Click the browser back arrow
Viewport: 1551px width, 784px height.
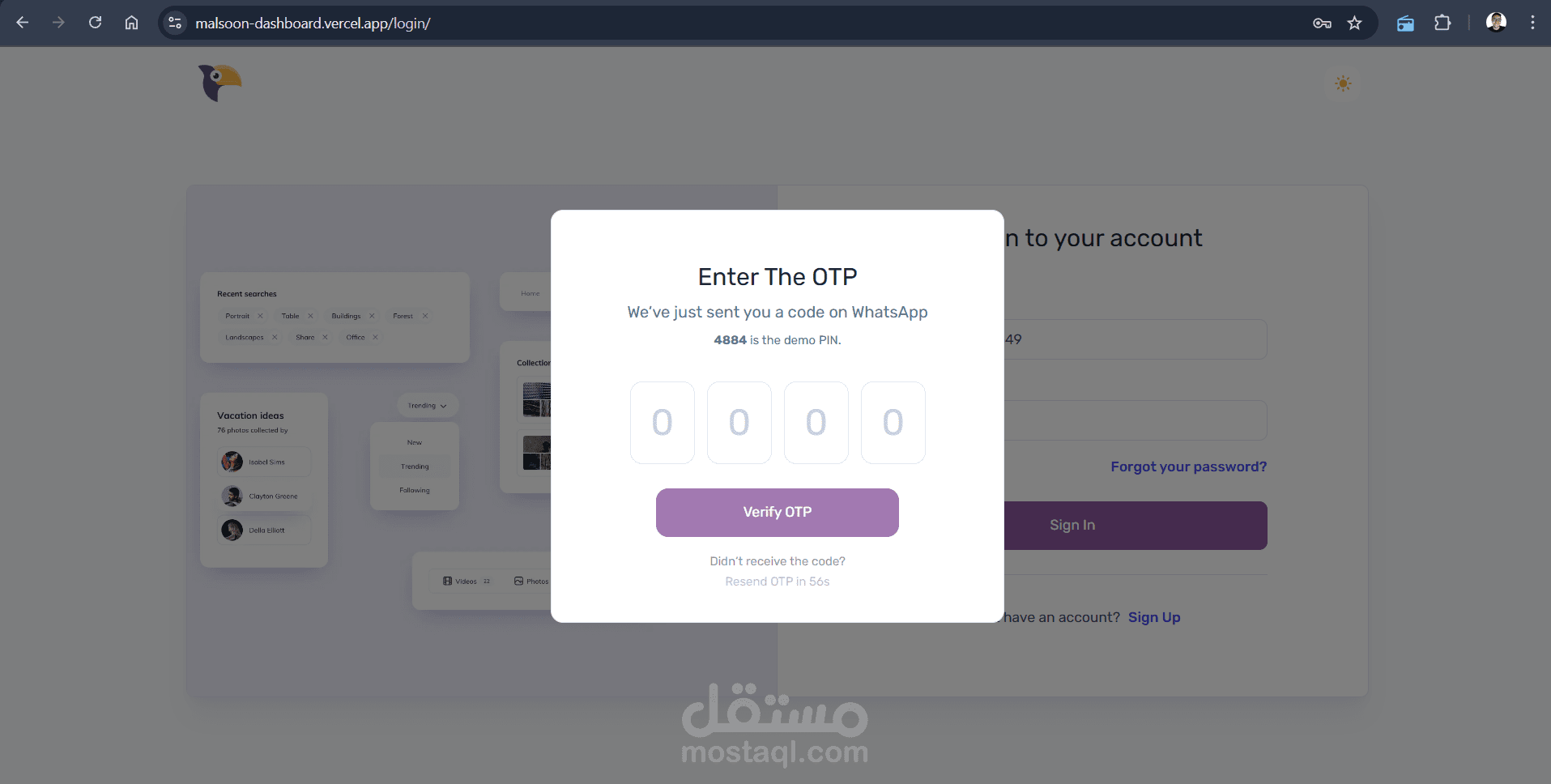click(x=23, y=23)
